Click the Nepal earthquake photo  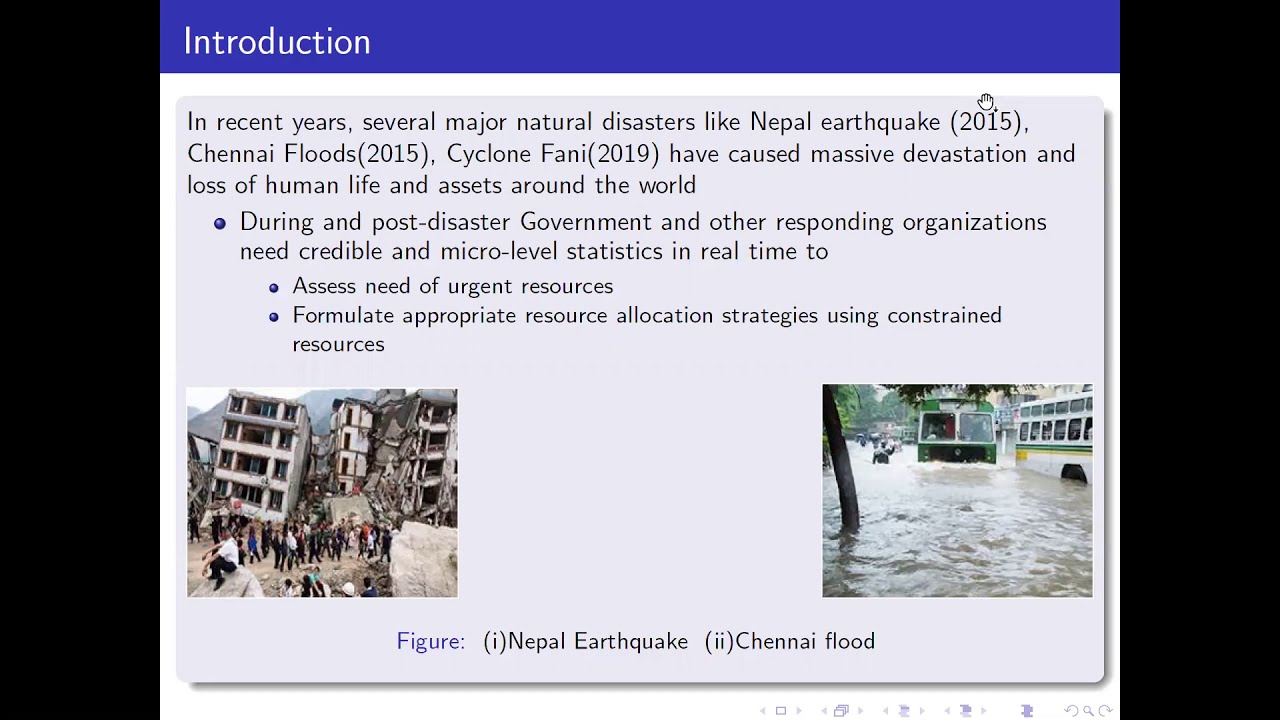pyautogui.click(x=322, y=493)
